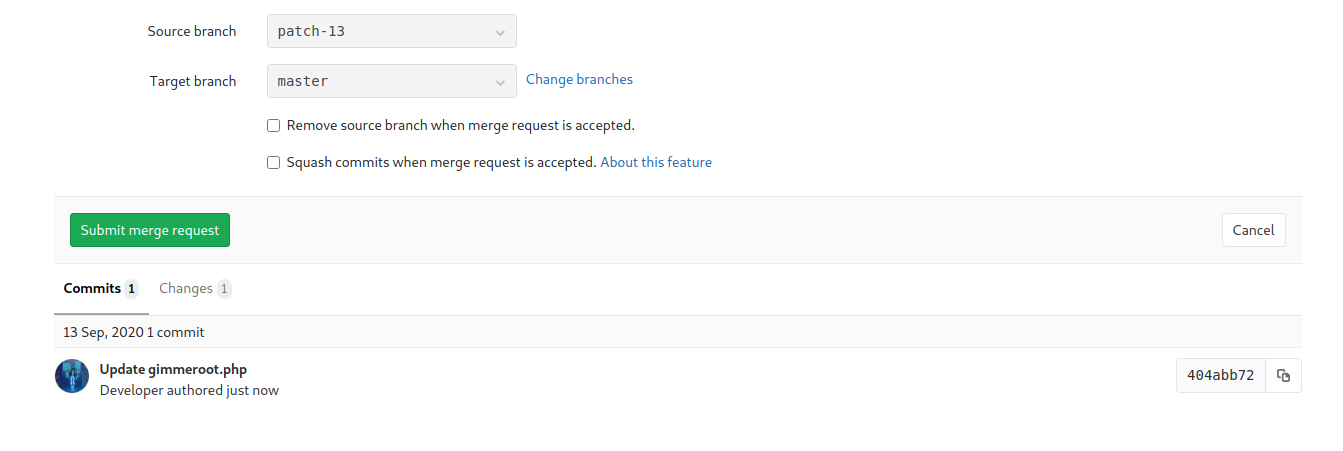Cancel the merge request form
This screenshot has height=451, width=1343.
[x=1253, y=230]
